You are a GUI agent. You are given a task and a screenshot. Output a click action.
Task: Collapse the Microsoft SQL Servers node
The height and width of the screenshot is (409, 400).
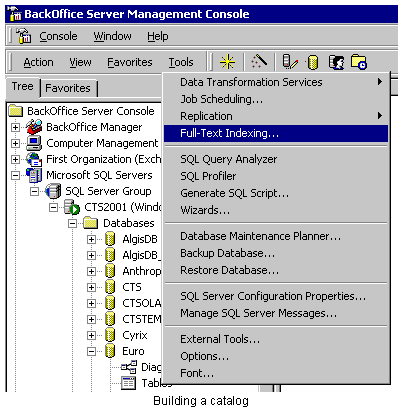[15, 175]
